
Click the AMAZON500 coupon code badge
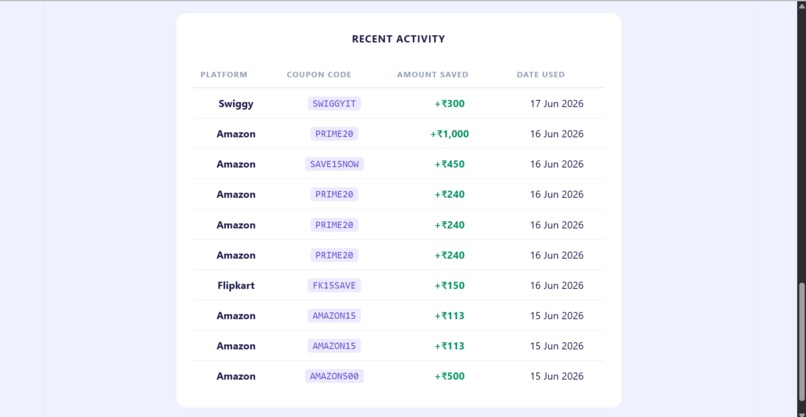[x=334, y=376]
